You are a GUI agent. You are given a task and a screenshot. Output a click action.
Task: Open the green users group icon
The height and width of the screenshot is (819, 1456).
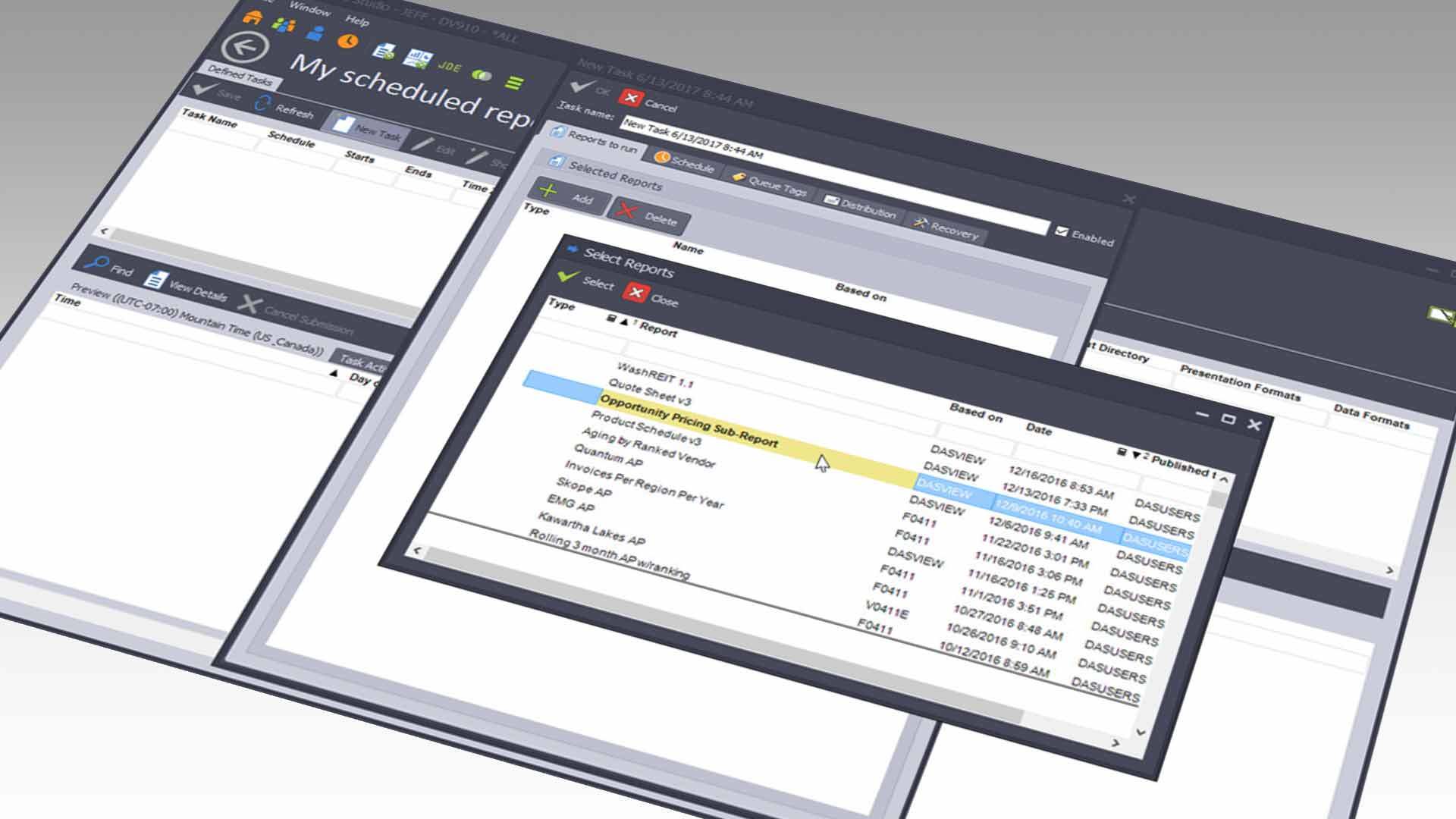tap(284, 25)
